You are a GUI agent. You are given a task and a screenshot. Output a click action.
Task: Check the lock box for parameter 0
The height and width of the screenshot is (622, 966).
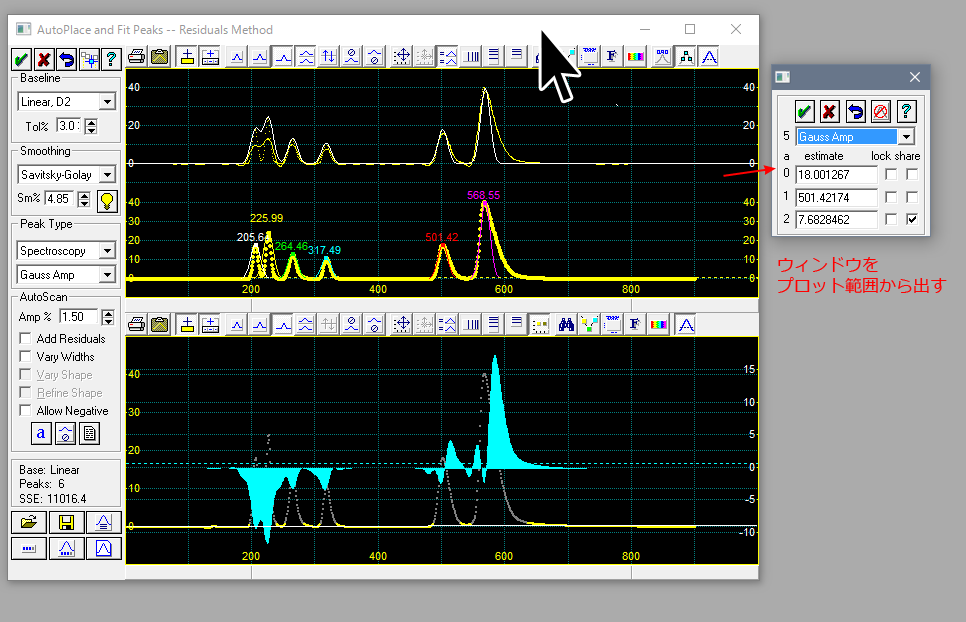coord(890,174)
